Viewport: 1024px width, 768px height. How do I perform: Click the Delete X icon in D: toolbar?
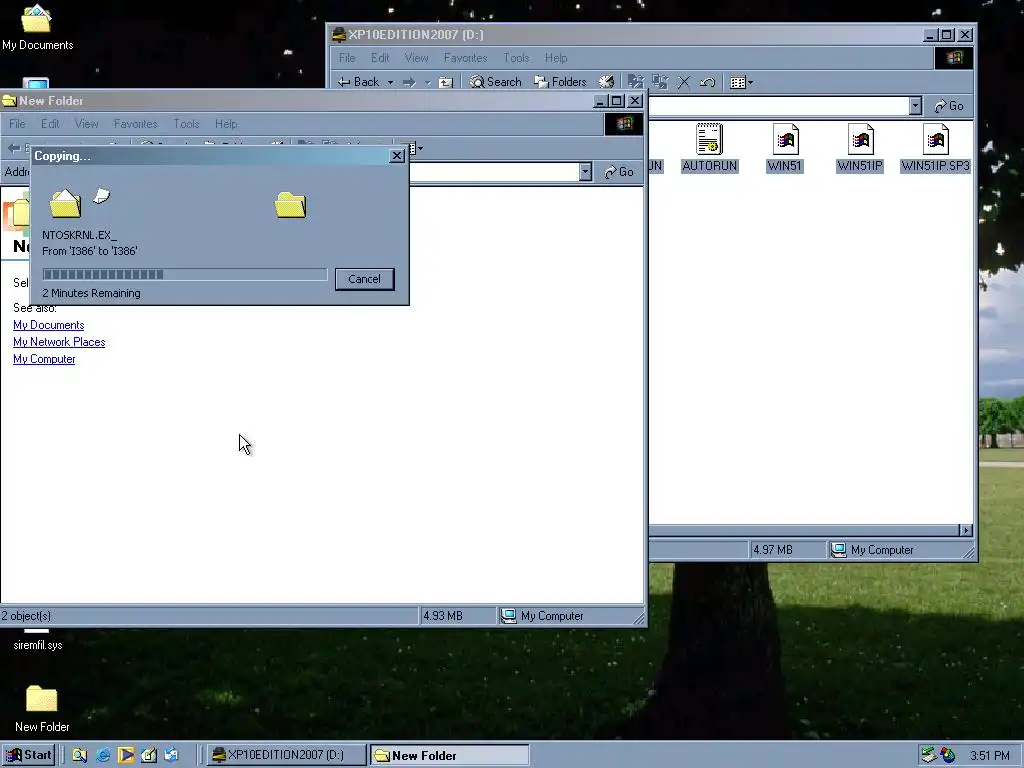(x=684, y=82)
